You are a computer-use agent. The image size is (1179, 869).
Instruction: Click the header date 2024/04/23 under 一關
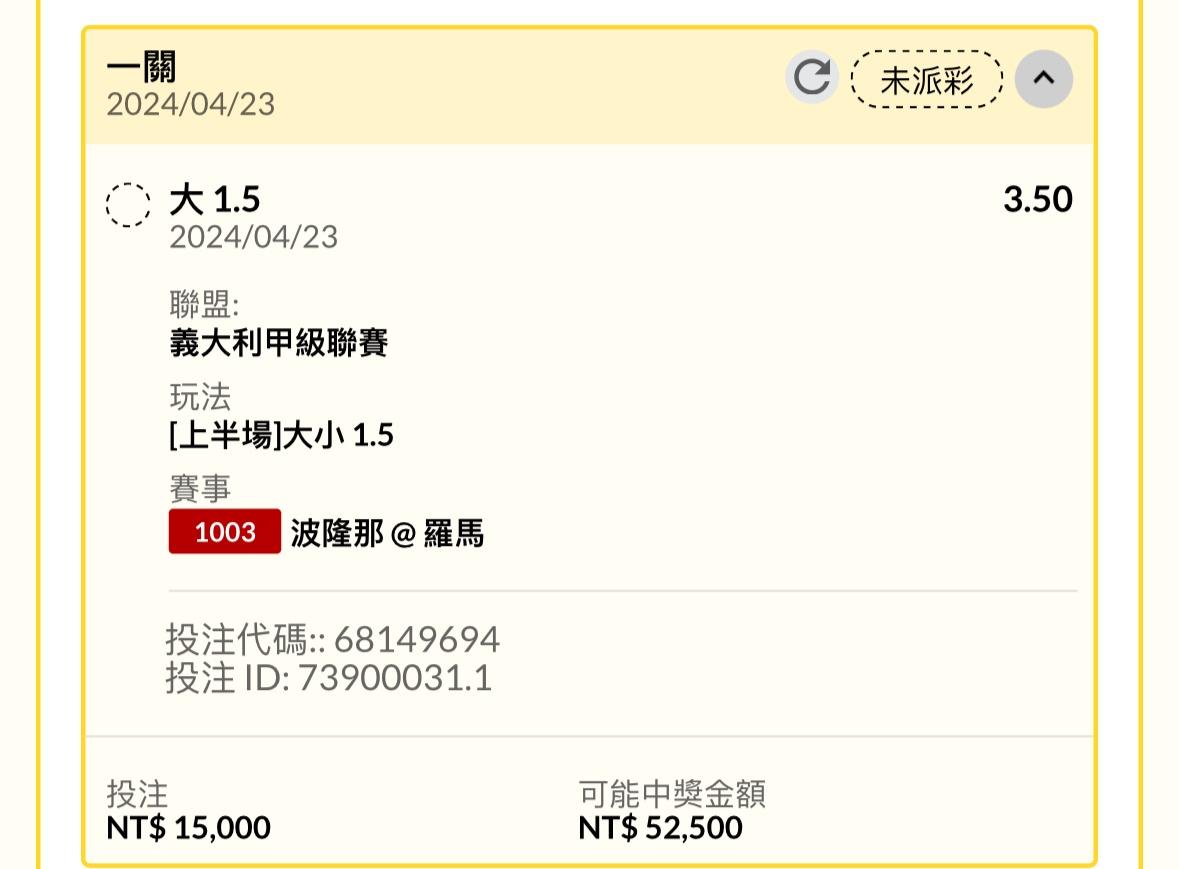(x=190, y=104)
